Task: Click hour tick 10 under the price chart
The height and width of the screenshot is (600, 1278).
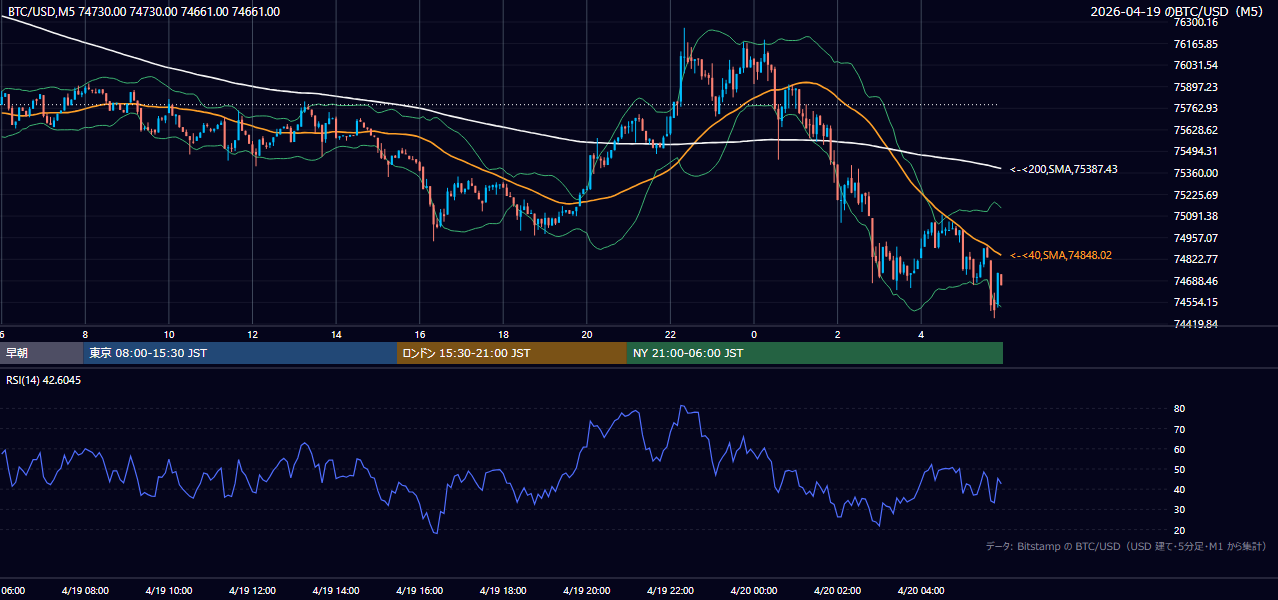Action: click(169, 334)
